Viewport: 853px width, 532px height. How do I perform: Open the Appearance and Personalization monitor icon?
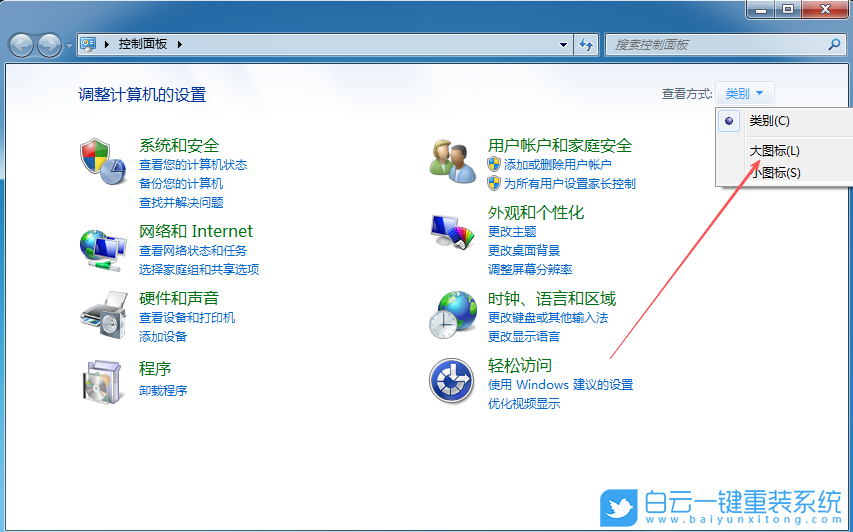[452, 232]
